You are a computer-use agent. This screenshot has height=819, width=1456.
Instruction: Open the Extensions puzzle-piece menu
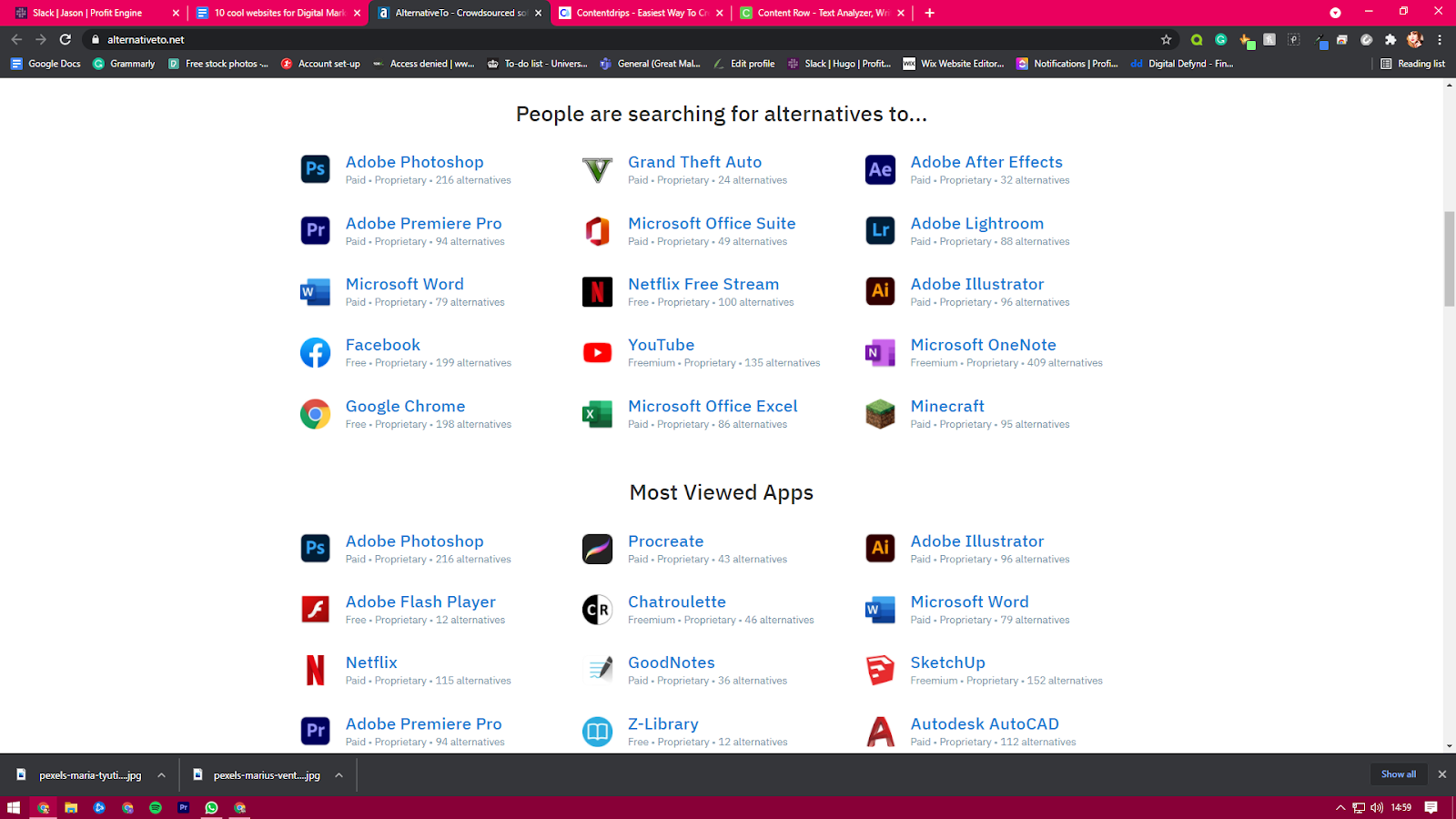(x=1390, y=39)
